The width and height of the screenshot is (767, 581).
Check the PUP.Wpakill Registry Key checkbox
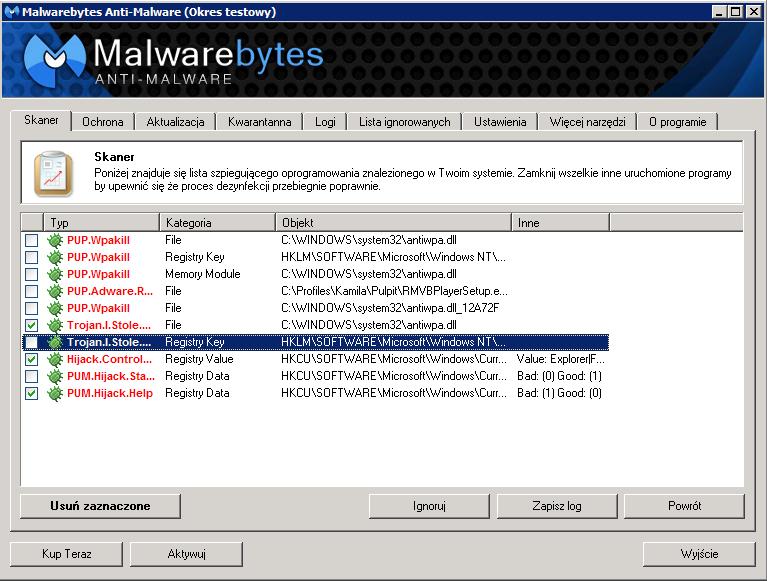[x=31, y=257]
